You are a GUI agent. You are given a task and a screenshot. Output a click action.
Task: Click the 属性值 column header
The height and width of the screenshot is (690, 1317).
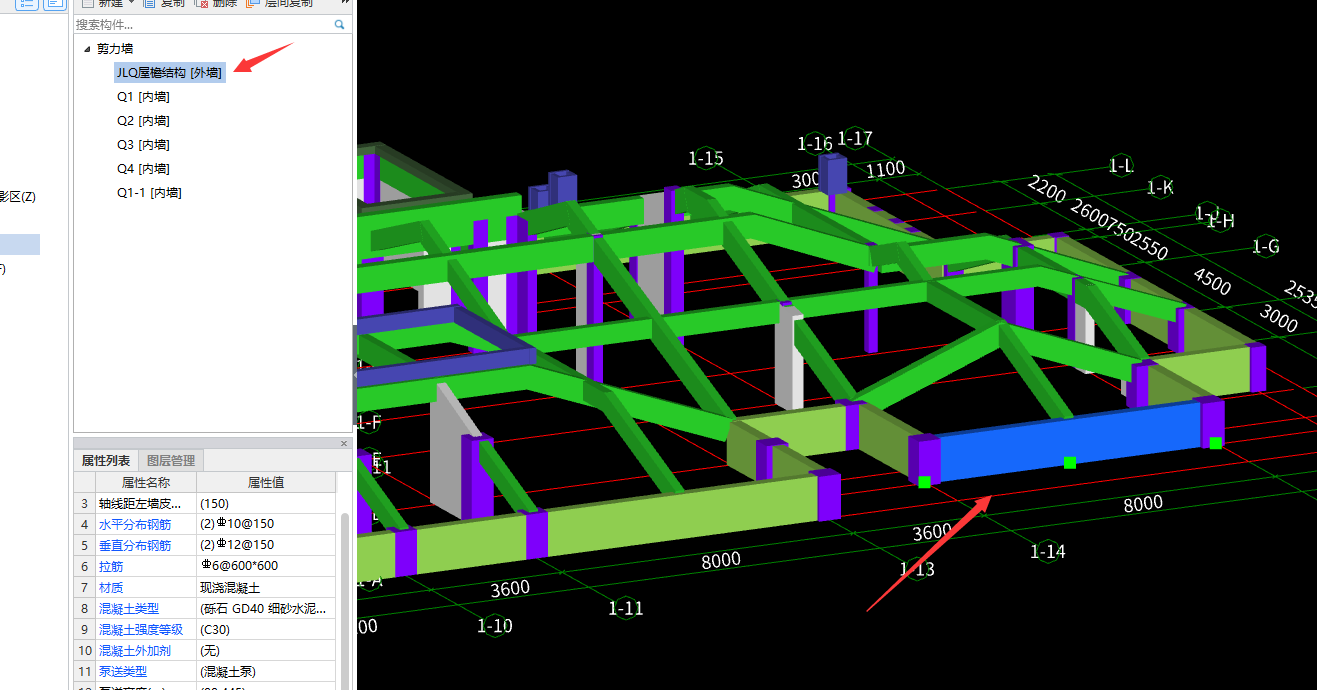266,482
